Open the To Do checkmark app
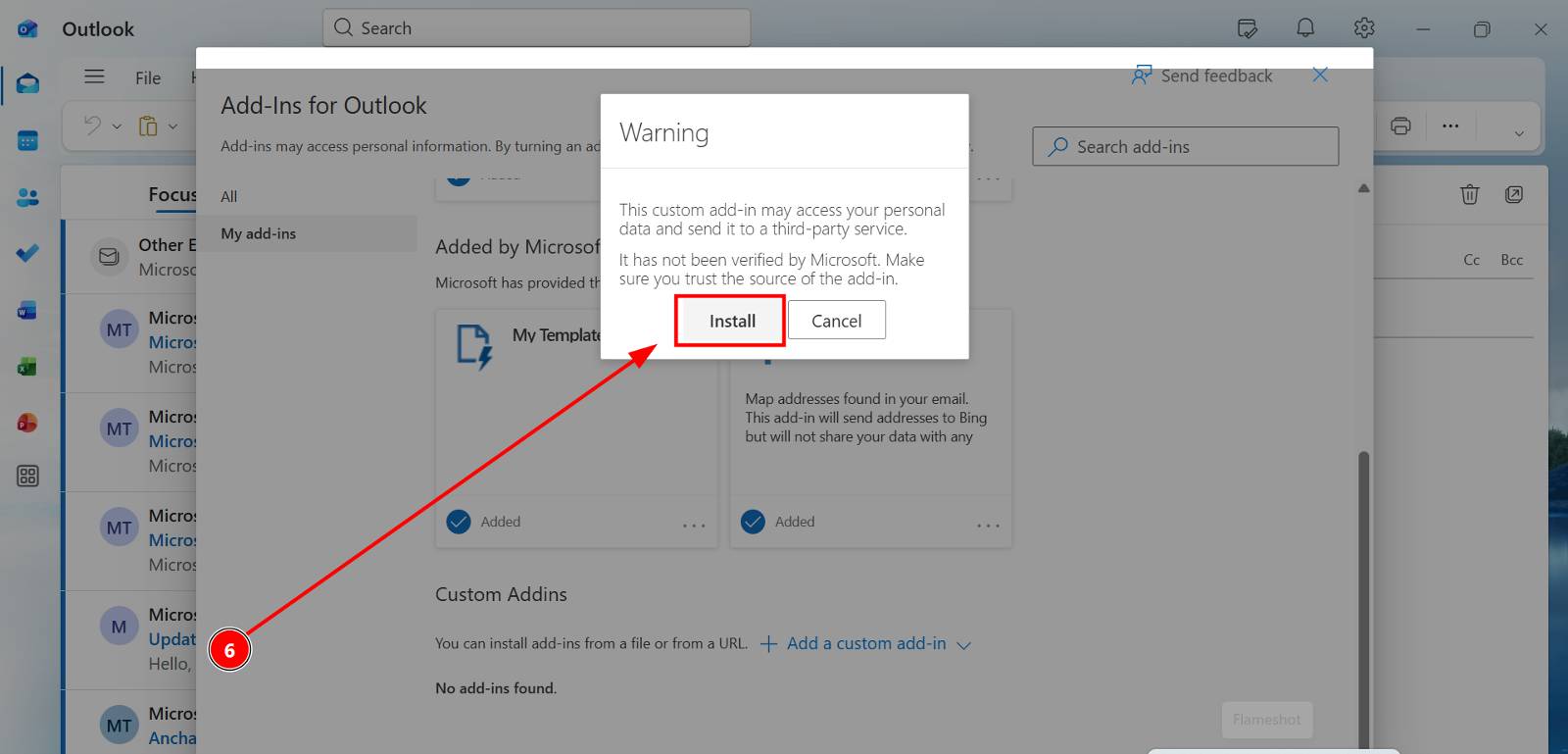Screen dimensions: 1568x754 click(27, 254)
